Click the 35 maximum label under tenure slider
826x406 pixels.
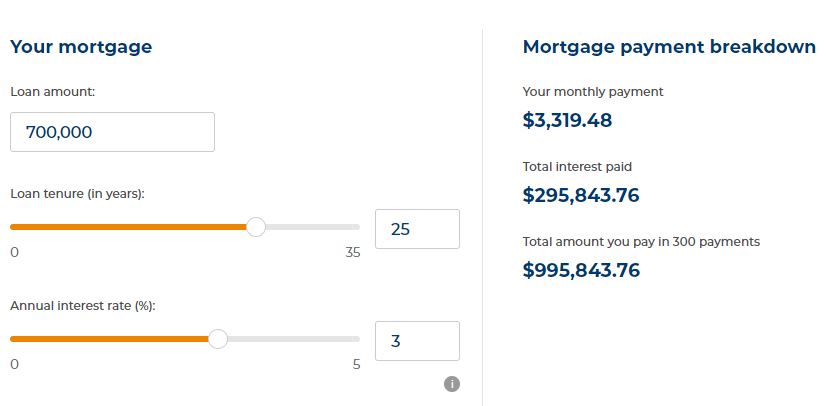click(353, 253)
